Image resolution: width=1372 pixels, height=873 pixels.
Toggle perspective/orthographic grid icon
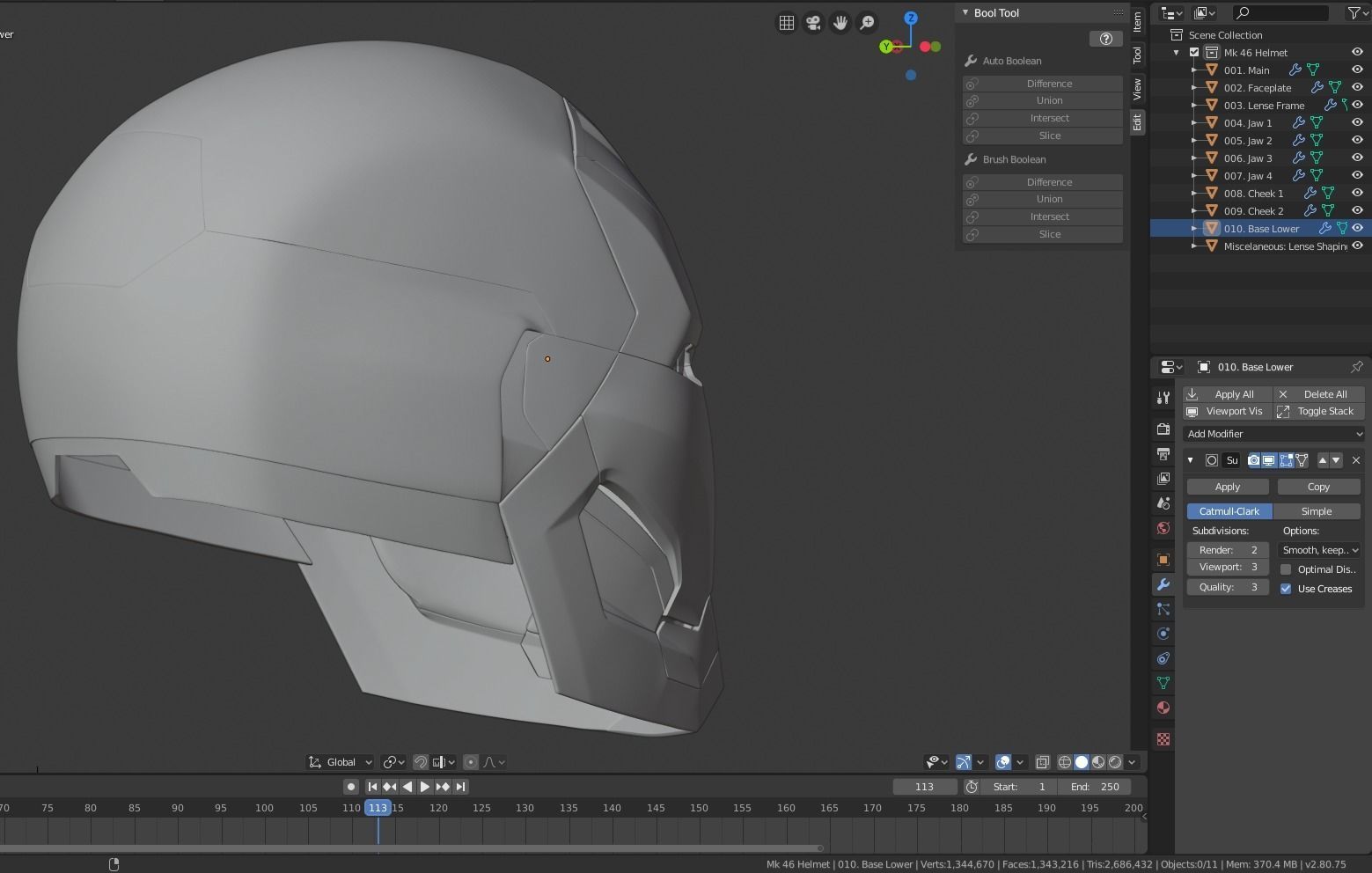786,23
